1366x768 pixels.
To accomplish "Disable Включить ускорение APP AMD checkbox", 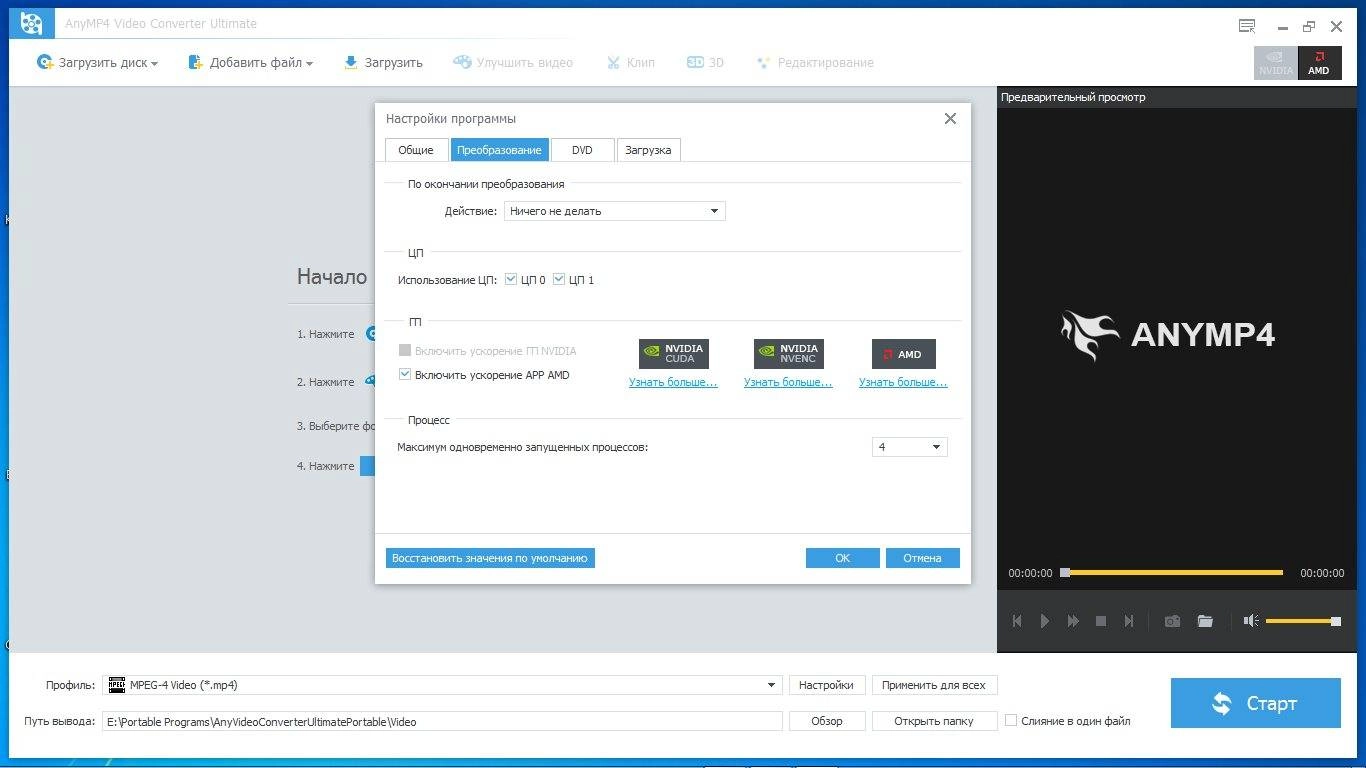I will pyautogui.click(x=405, y=375).
